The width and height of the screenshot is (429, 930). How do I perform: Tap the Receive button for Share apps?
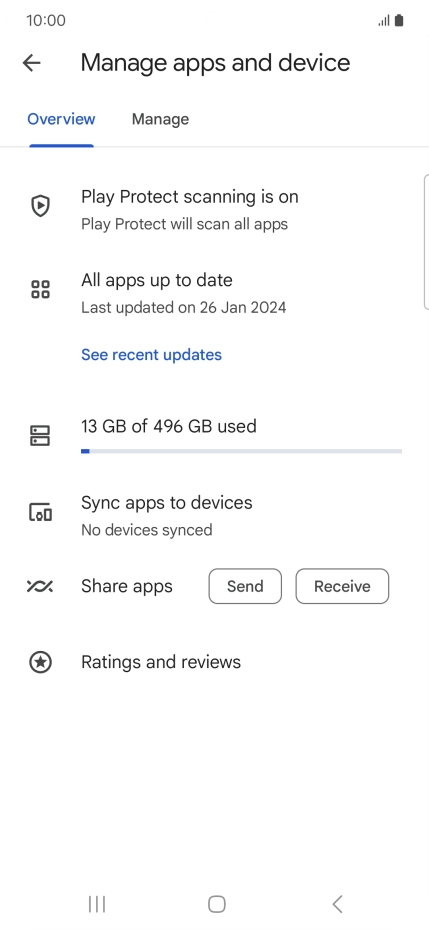pos(342,587)
